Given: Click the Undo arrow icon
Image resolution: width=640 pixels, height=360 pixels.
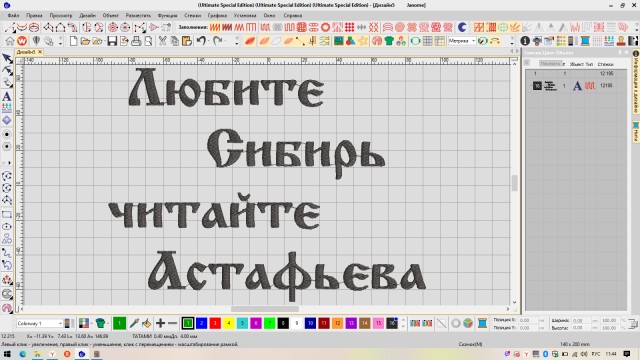Looking at the screenshot, I should click(x=201, y=41).
